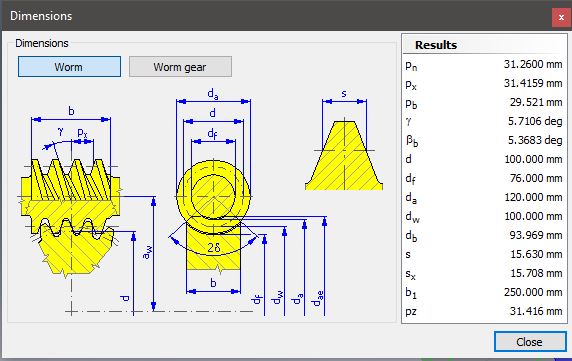Select the 5.3683 deg value
Viewport: 572px width, 361px height.
pyautogui.click(x=535, y=140)
